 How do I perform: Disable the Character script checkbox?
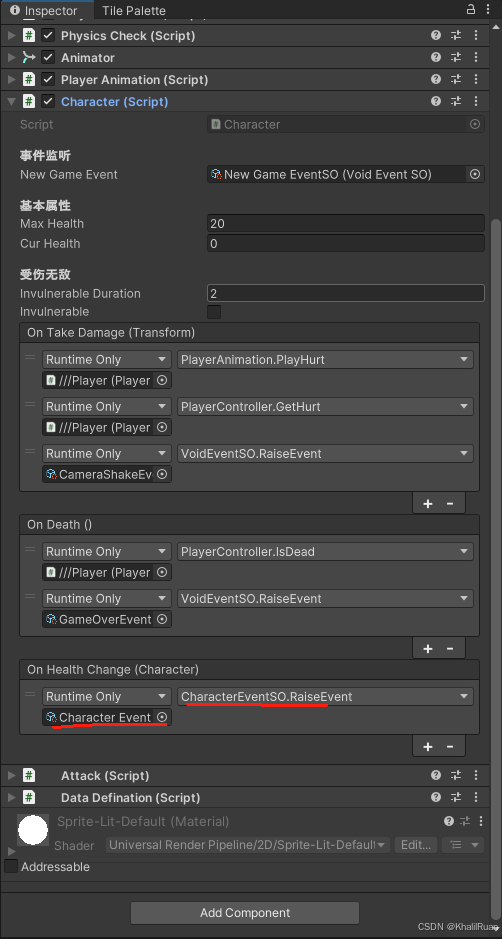[x=48, y=102]
